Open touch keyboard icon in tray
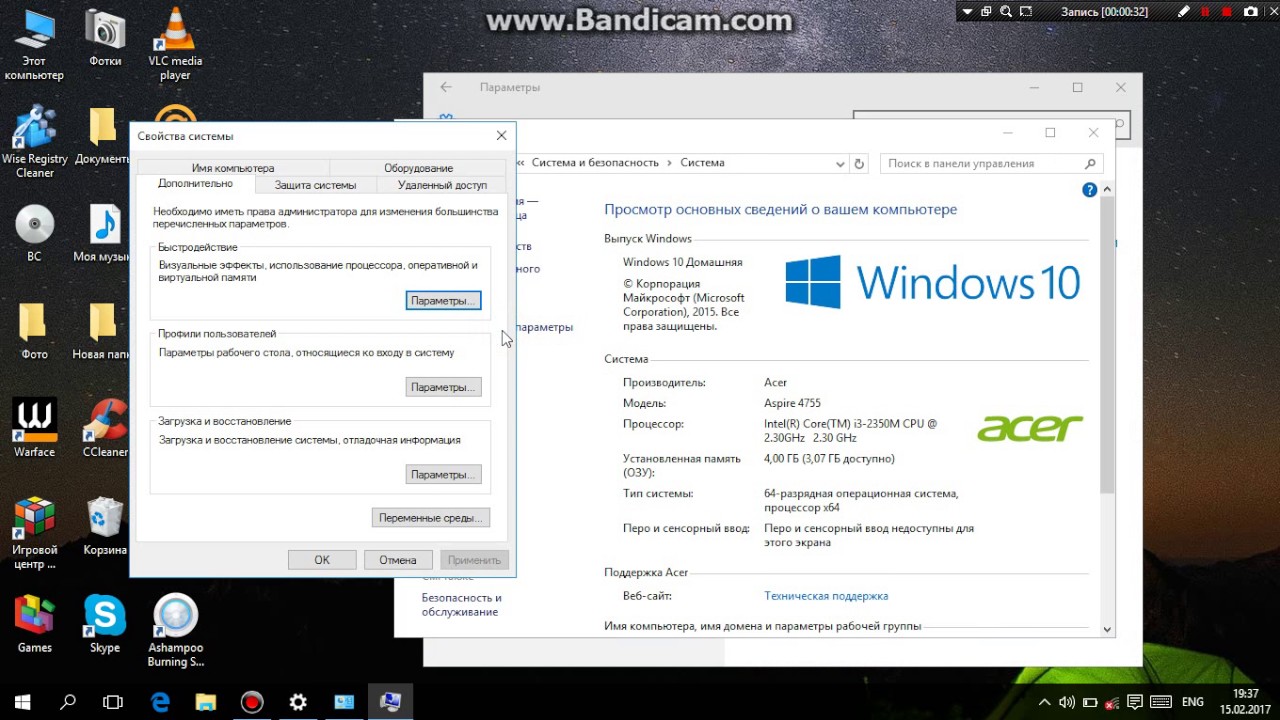1280x720 pixels. coord(1161,702)
